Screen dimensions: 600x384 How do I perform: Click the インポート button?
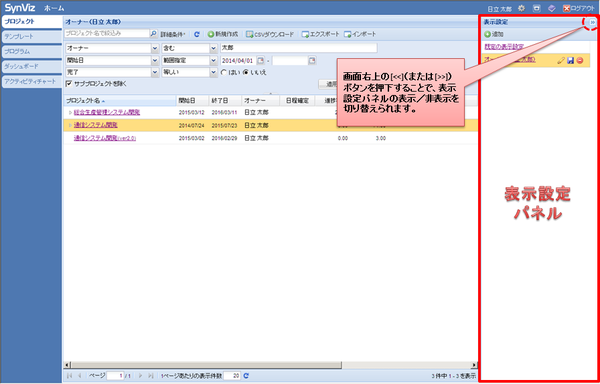pyautogui.click(x=360, y=34)
